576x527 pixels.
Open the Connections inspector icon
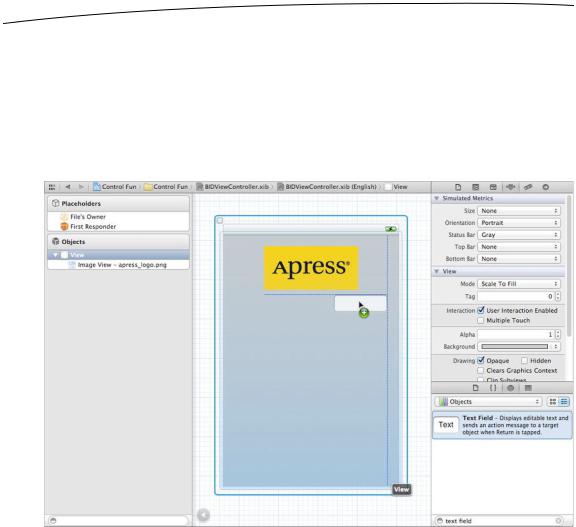tap(546, 187)
